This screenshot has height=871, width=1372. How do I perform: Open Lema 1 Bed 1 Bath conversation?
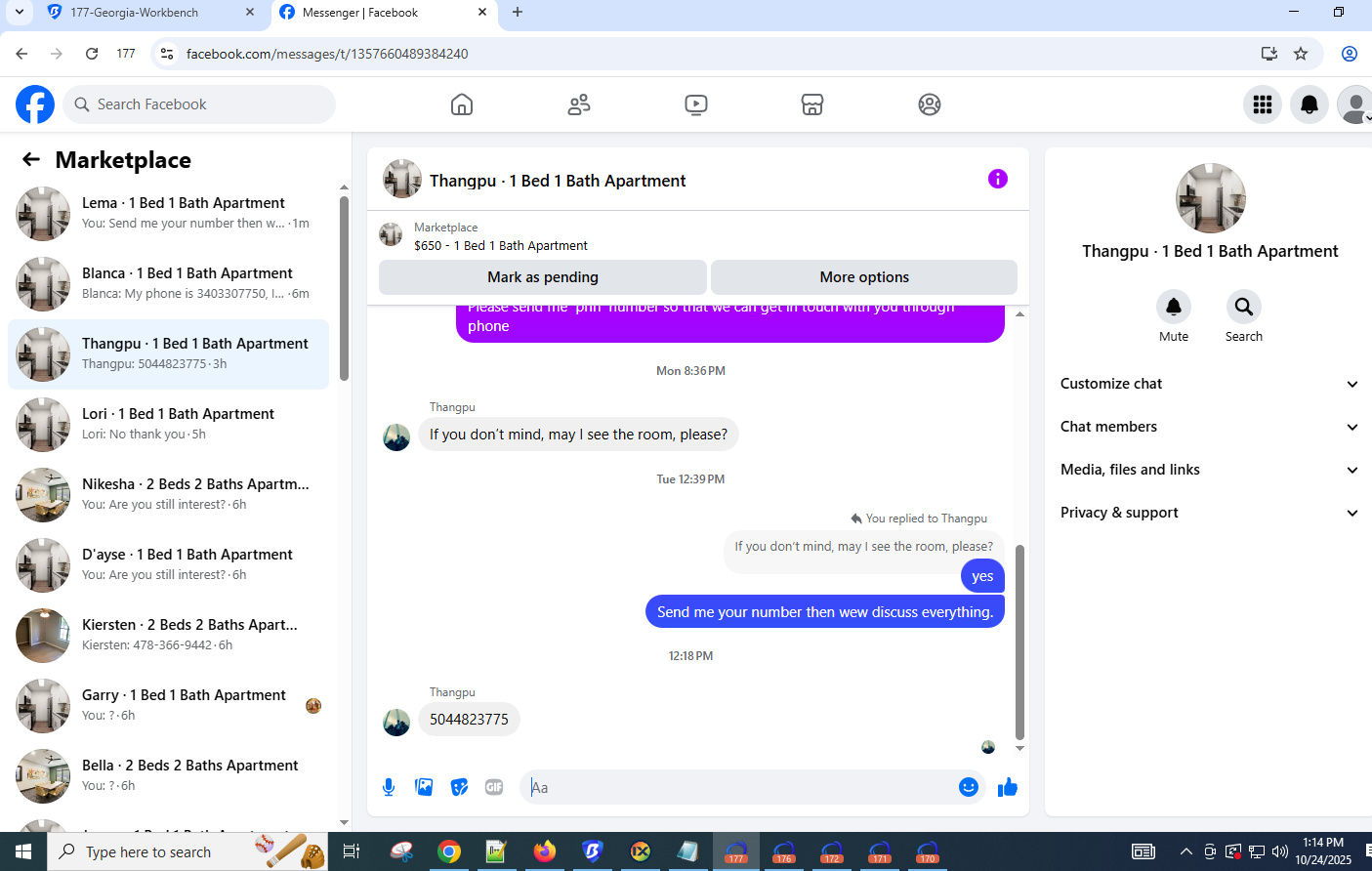coord(168,214)
